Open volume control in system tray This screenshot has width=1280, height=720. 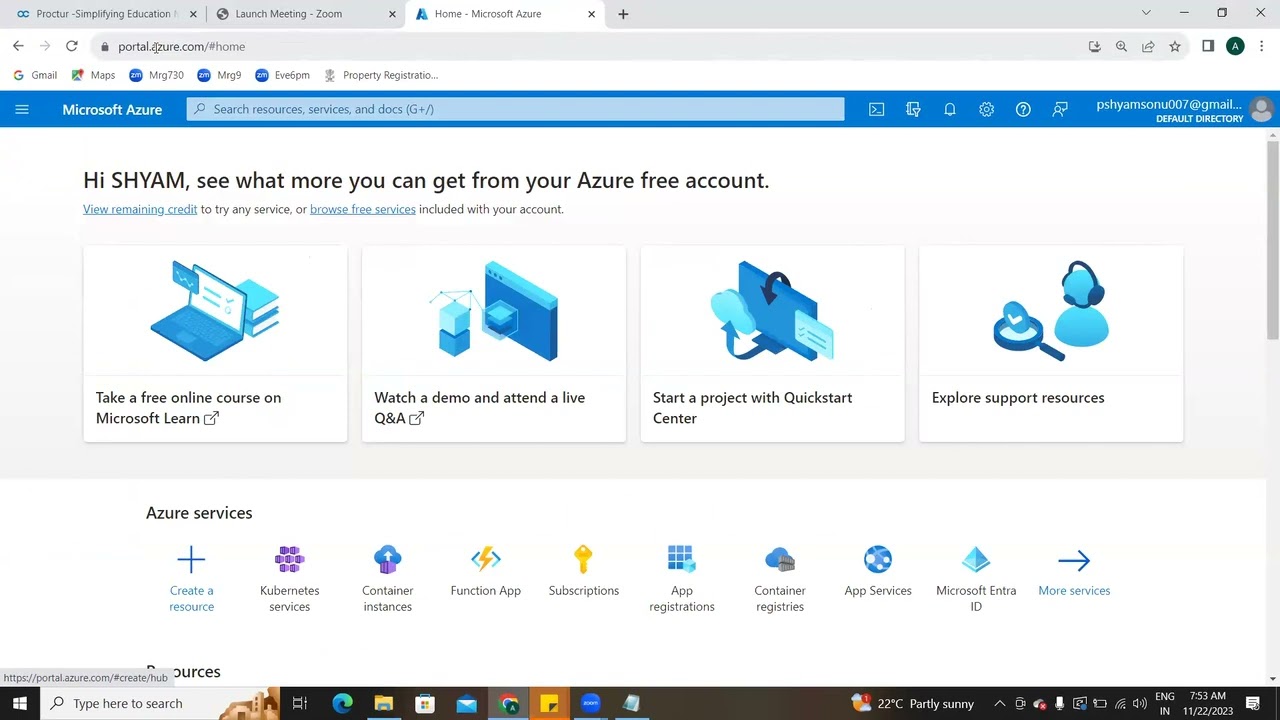[1139, 703]
